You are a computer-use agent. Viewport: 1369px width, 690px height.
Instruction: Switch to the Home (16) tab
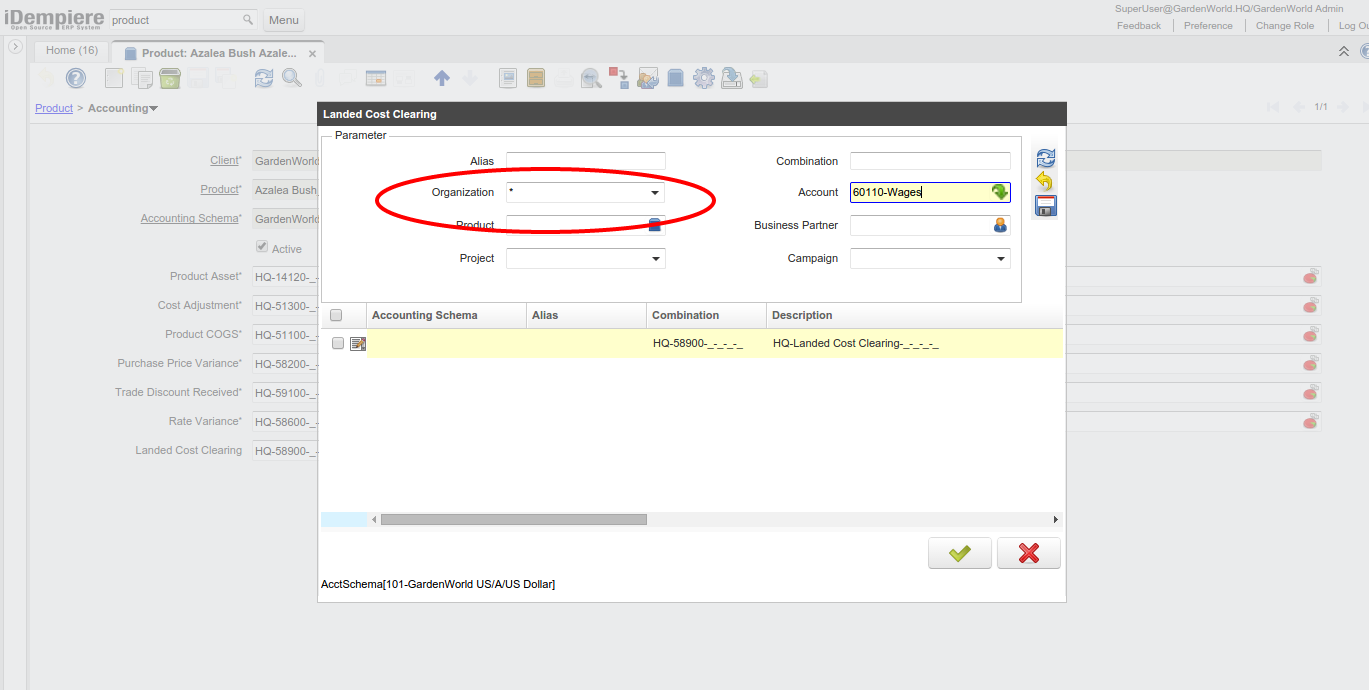coord(72,50)
